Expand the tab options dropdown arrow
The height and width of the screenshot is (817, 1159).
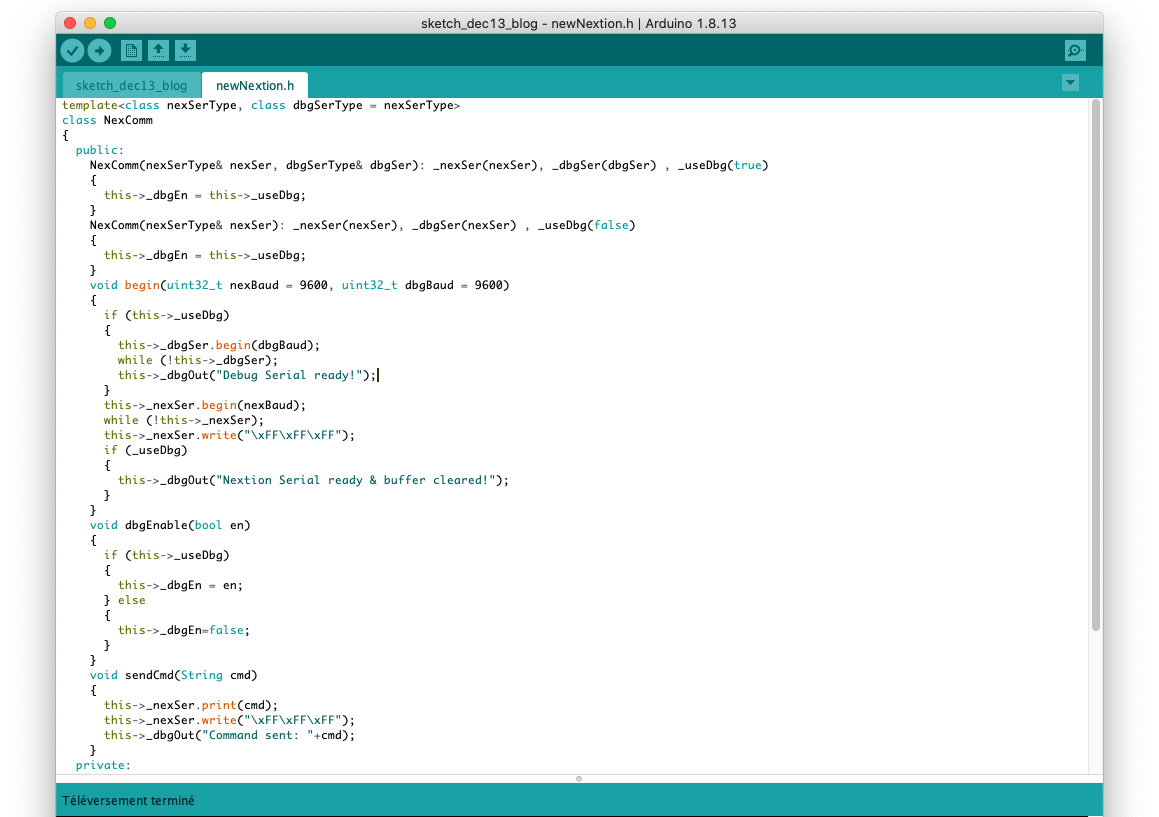pyautogui.click(x=1071, y=83)
